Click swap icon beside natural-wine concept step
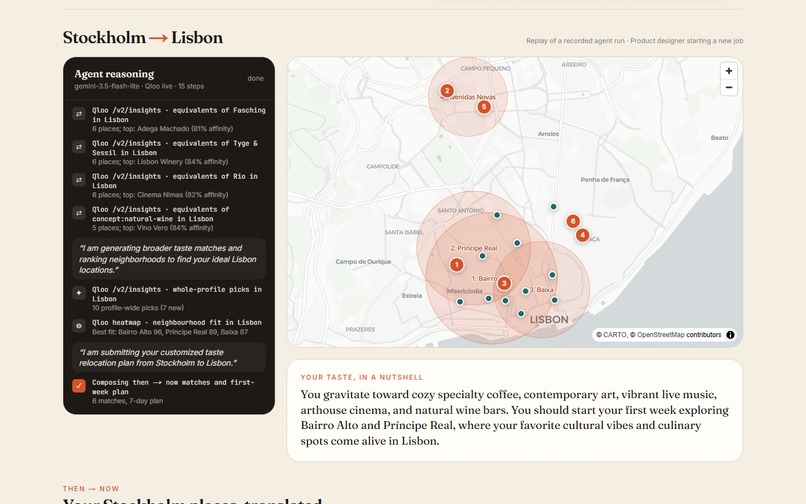This screenshot has height=504, width=806. click(79, 212)
